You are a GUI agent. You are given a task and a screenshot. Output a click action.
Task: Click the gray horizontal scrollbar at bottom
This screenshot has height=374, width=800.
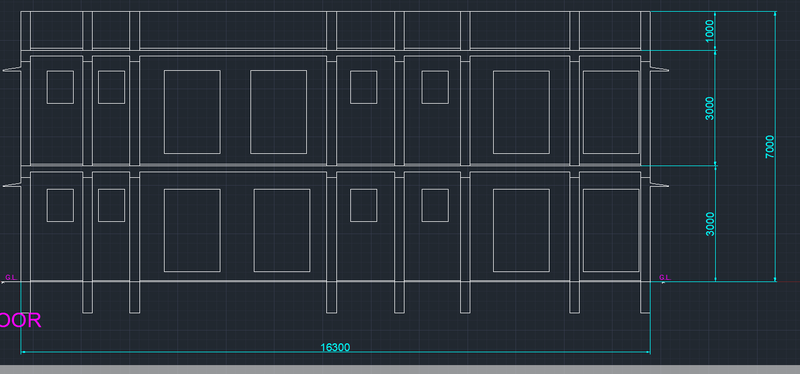pos(400,369)
